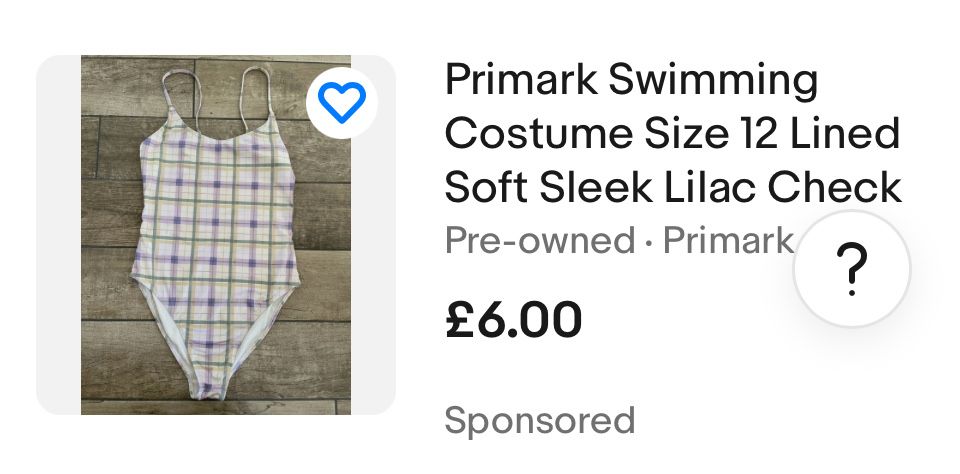Viewport: 960px width, 474px height.
Task: Click the title line 'Costume Size 12 Lined'
Action: tap(672, 134)
